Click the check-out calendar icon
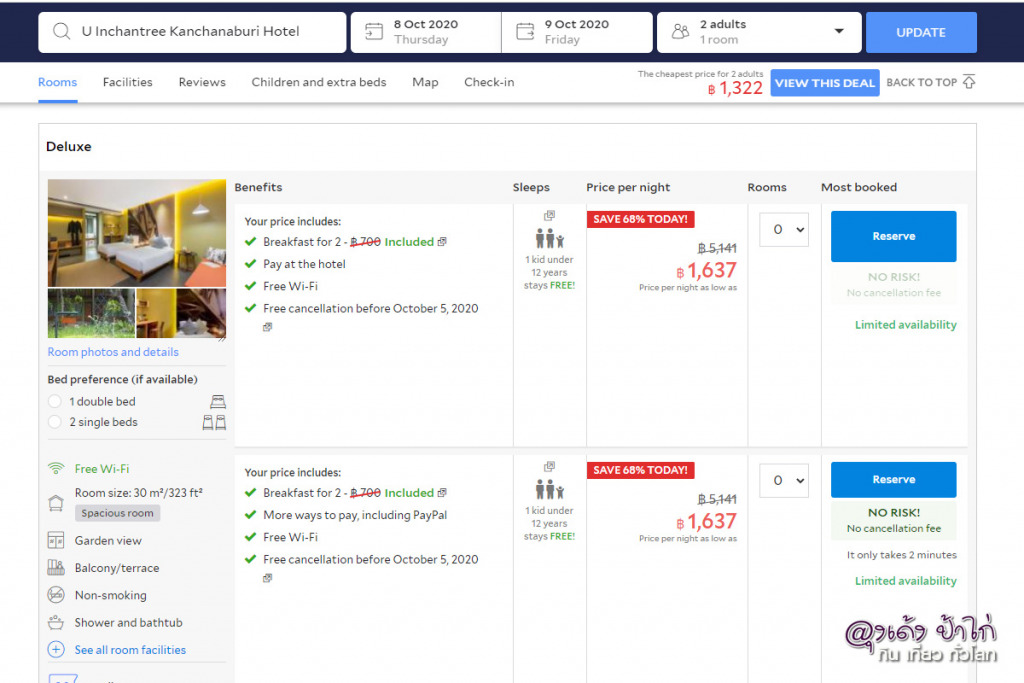This screenshot has height=683, width=1024. click(525, 32)
